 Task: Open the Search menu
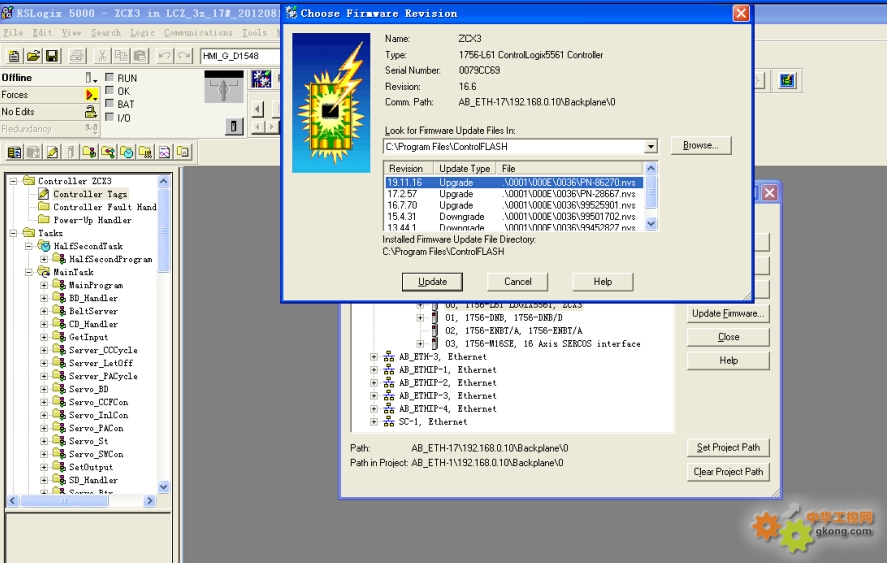coord(106,33)
